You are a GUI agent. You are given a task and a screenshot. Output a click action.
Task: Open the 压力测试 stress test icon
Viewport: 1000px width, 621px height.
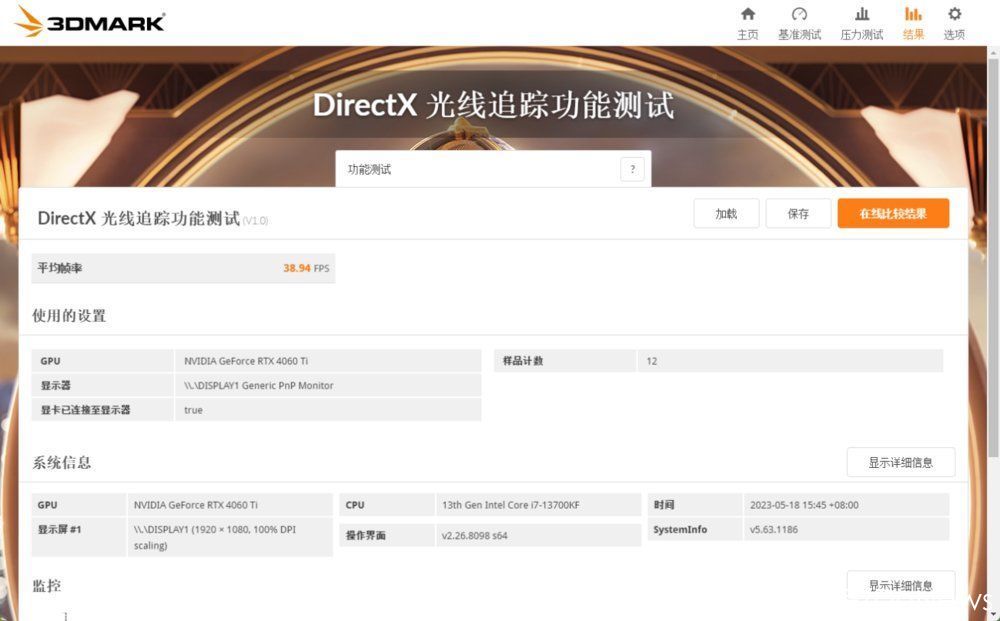[x=862, y=14]
